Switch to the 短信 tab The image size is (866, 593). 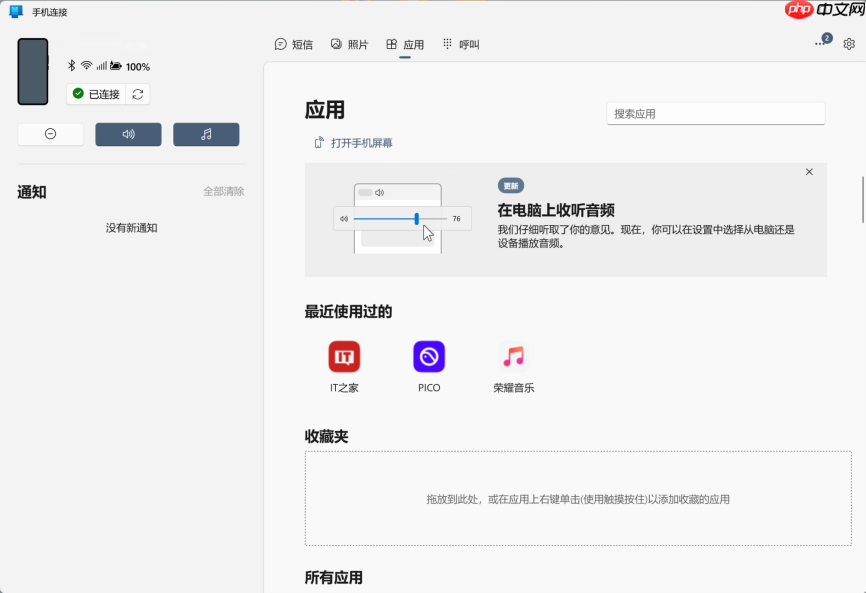[295, 44]
